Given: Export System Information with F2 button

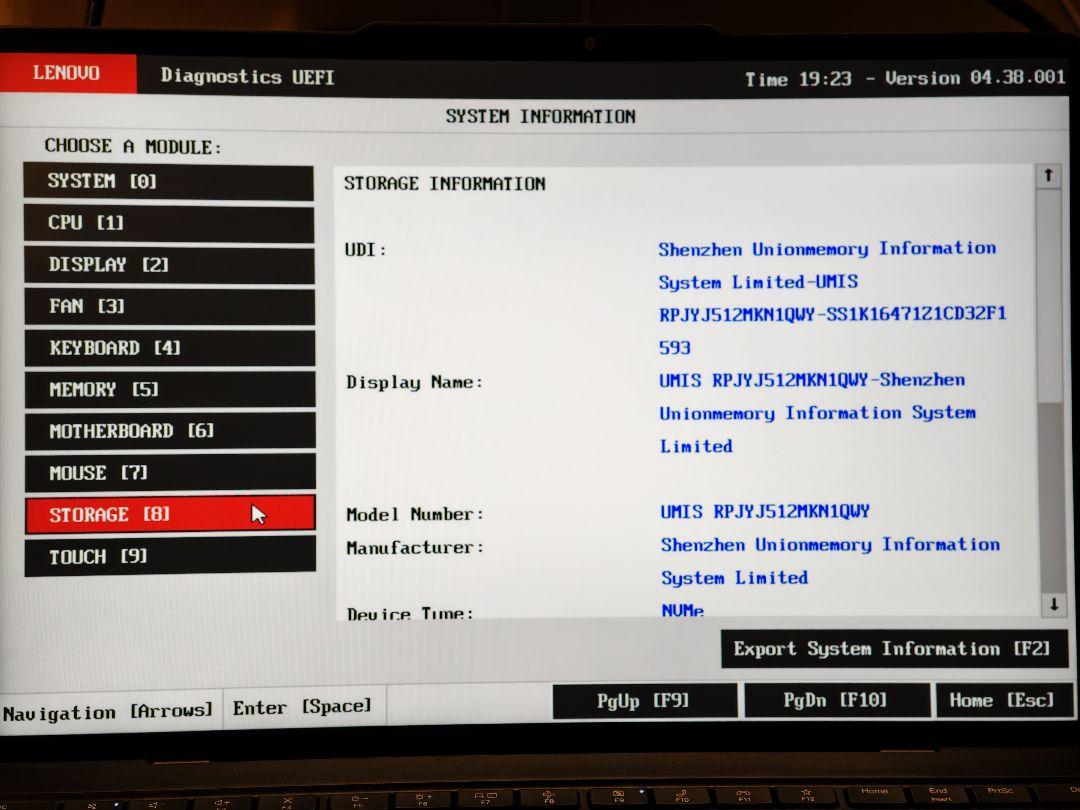Looking at the screenshot, I should coord(893,649).
